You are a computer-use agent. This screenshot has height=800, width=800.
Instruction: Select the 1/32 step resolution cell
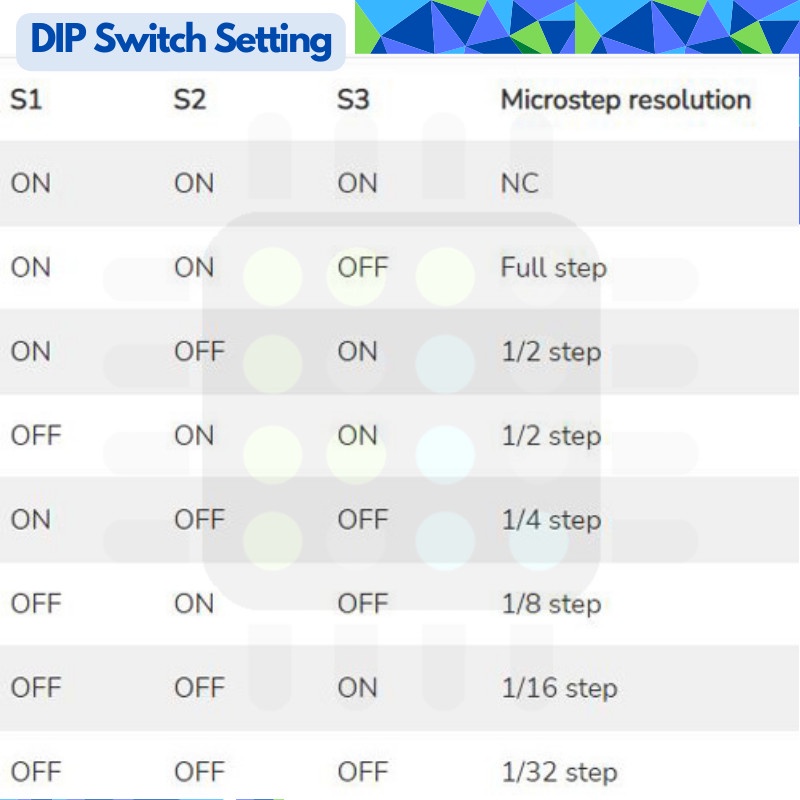[x=559, y=772]
